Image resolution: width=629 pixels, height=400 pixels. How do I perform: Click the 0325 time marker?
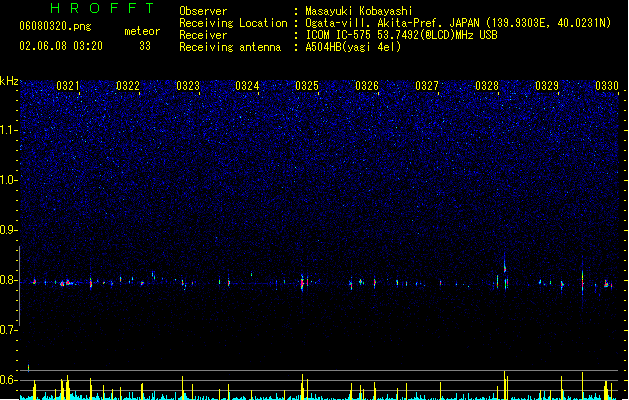pyautogui.click(x=307, y=85)
